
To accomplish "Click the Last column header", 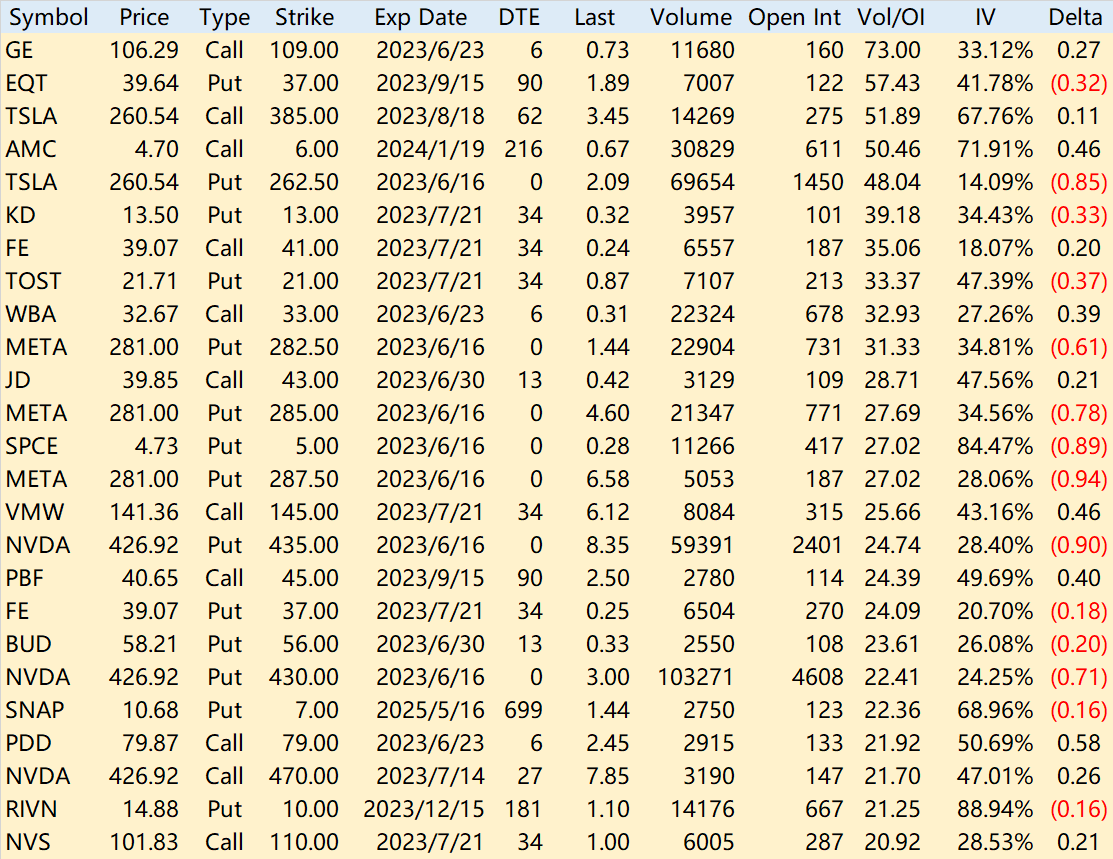I will [x=595, y=17].
